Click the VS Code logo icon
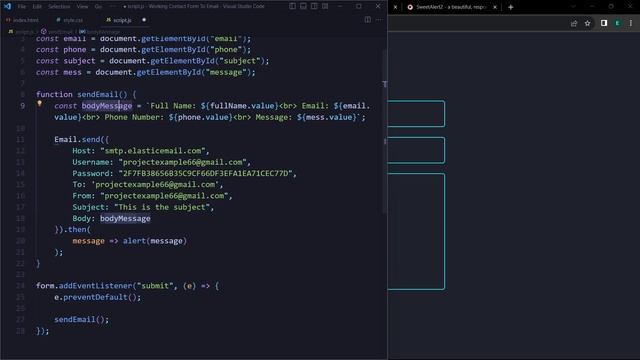 pyautogui.click(x=7, y=6)
